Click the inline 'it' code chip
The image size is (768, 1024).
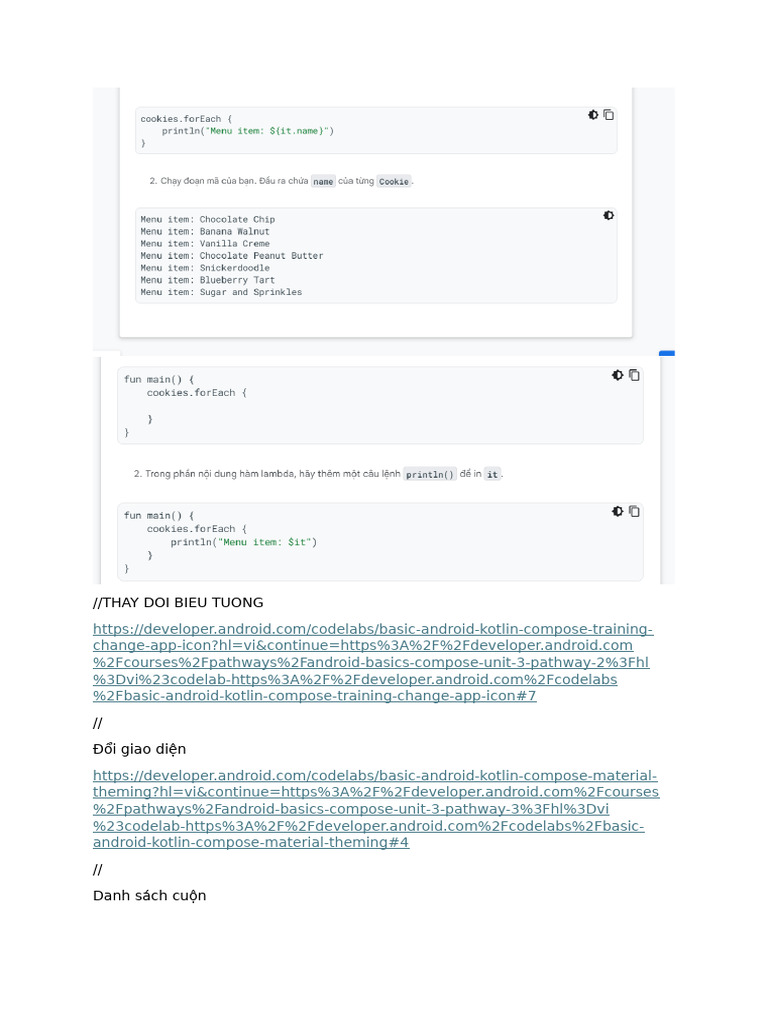point(492,474)
